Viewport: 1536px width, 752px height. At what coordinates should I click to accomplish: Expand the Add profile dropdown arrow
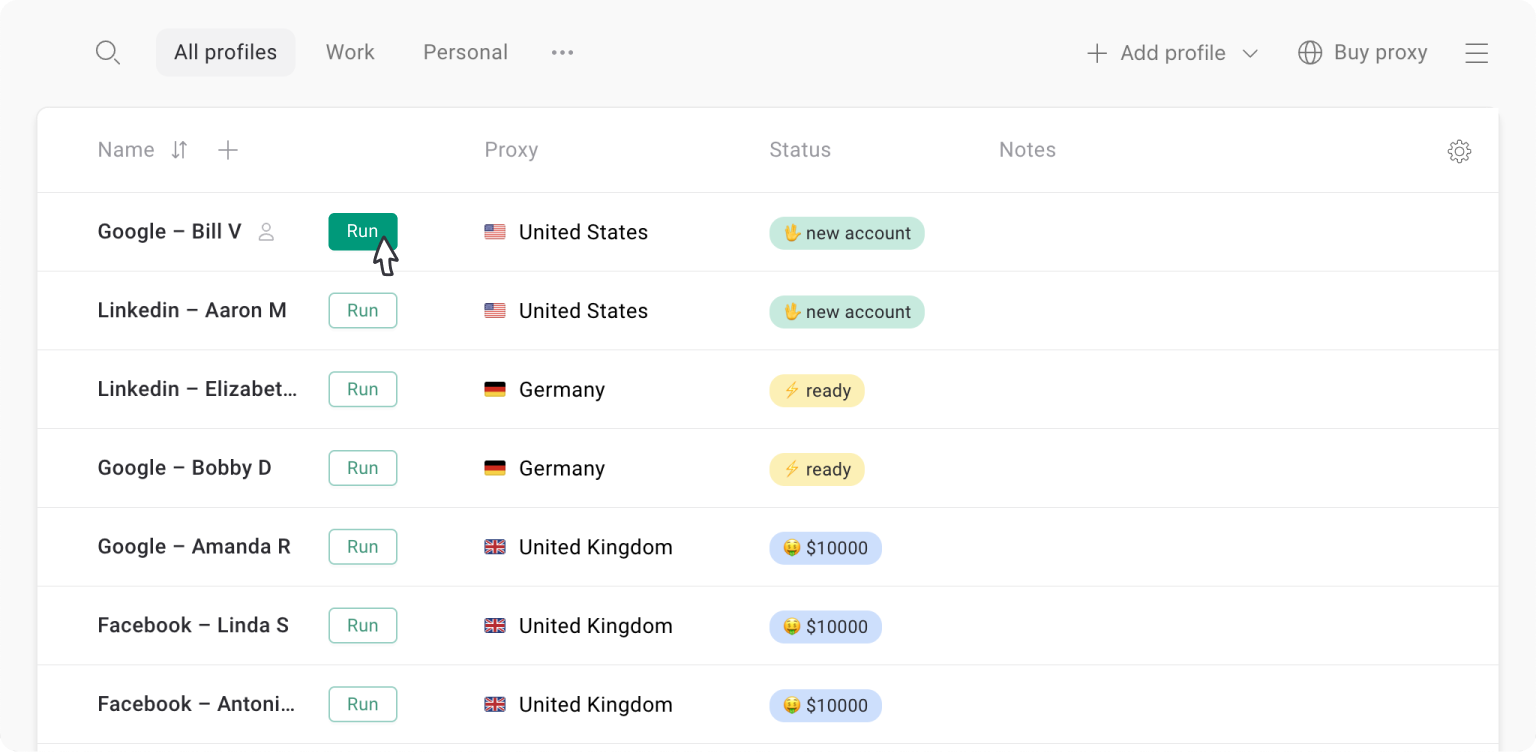pyautogui.click(x=1250, y=53)
